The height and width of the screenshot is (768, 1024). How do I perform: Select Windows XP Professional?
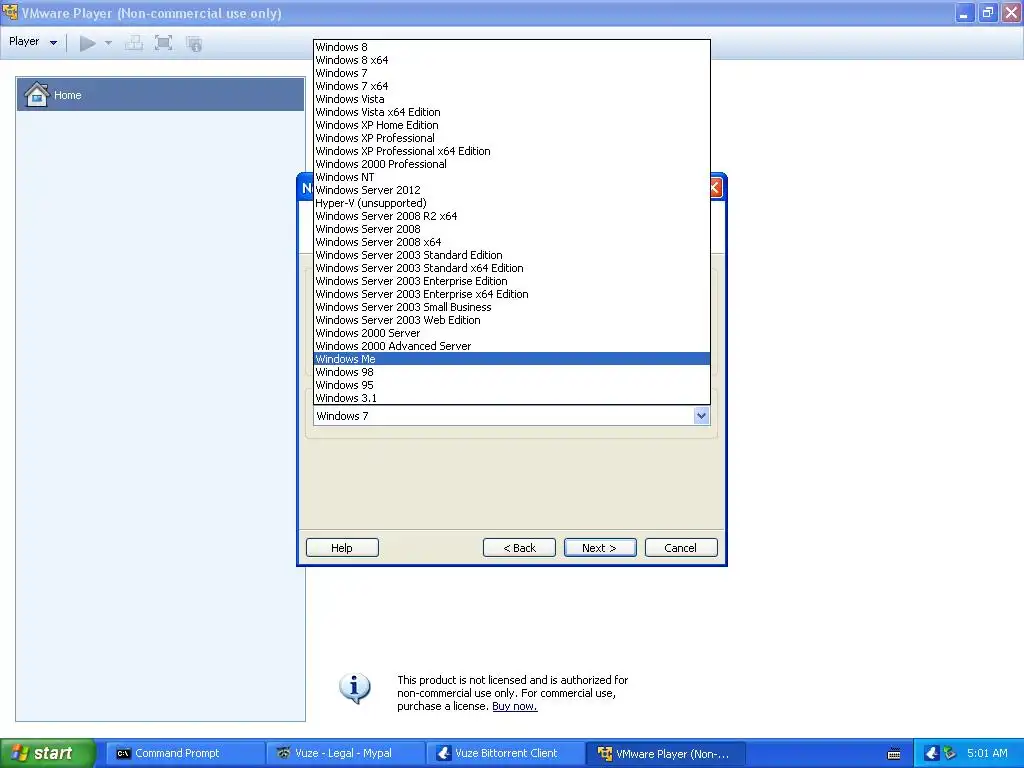coord(512,138)
